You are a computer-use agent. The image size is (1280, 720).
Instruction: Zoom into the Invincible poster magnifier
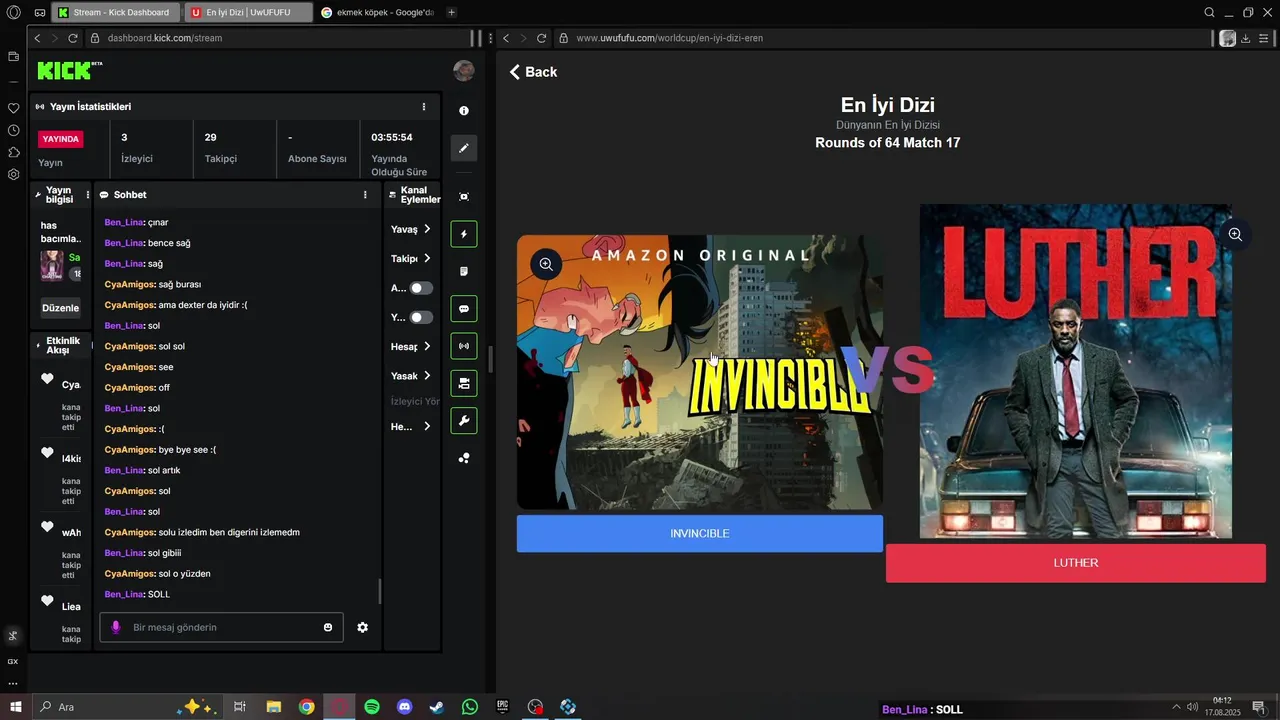546,264
